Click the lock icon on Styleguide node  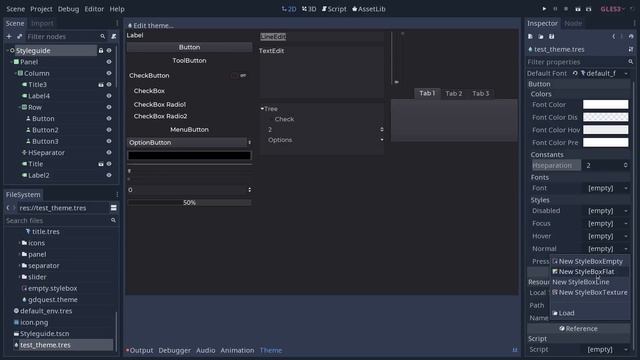(101, 51)
